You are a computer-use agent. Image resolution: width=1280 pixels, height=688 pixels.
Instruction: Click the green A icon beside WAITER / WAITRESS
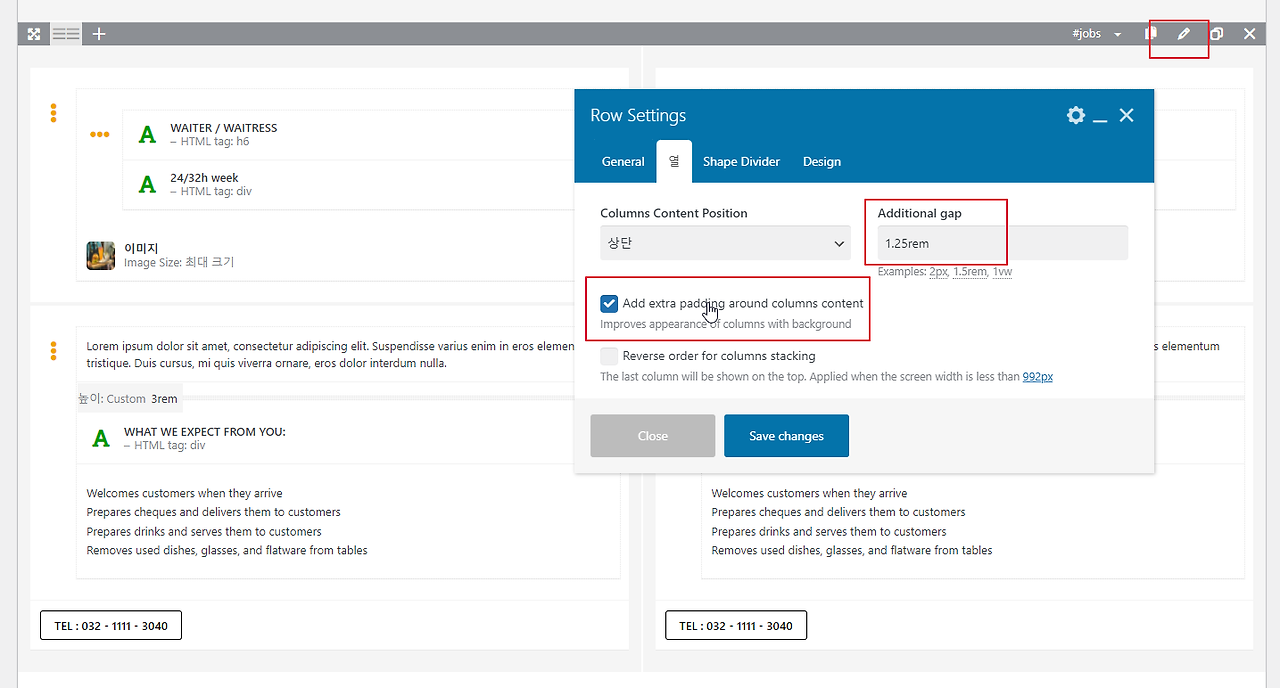[148, 134]
